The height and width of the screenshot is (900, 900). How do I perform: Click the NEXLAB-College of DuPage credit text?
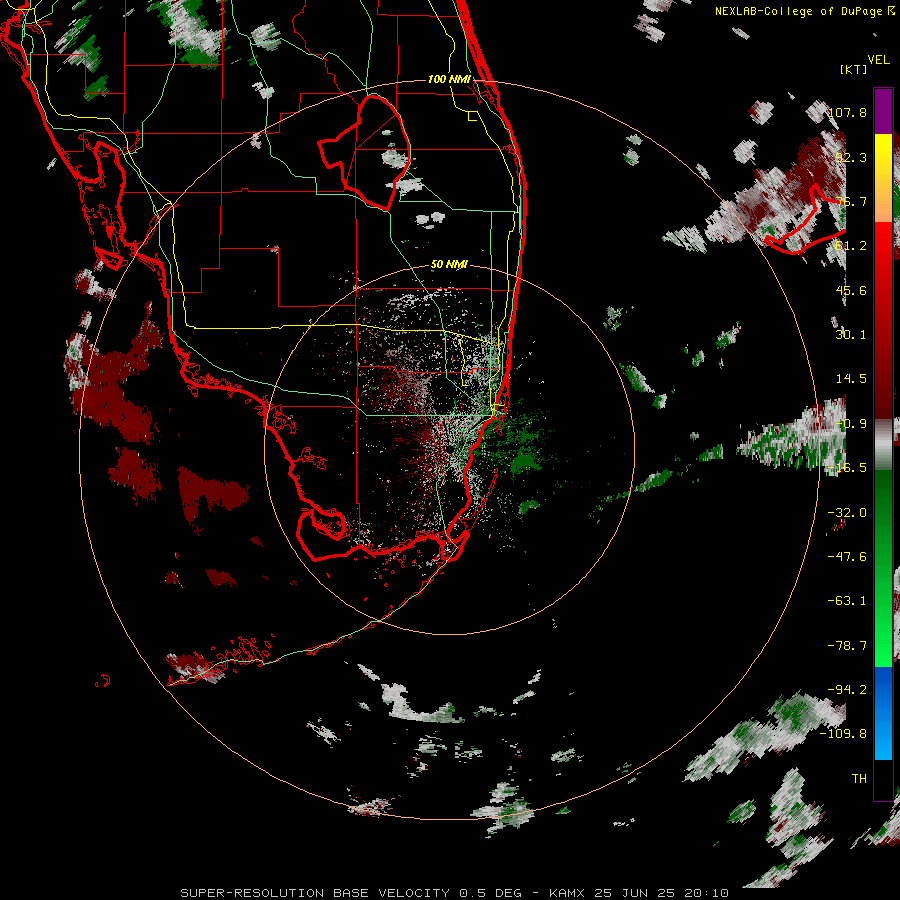tap(799, 11)
